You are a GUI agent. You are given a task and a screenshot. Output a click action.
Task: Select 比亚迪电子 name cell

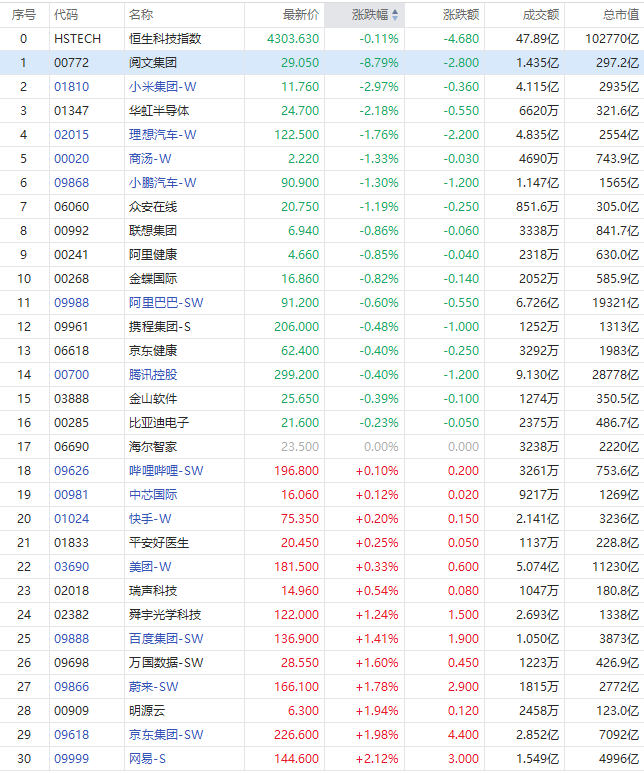(159, 423)
